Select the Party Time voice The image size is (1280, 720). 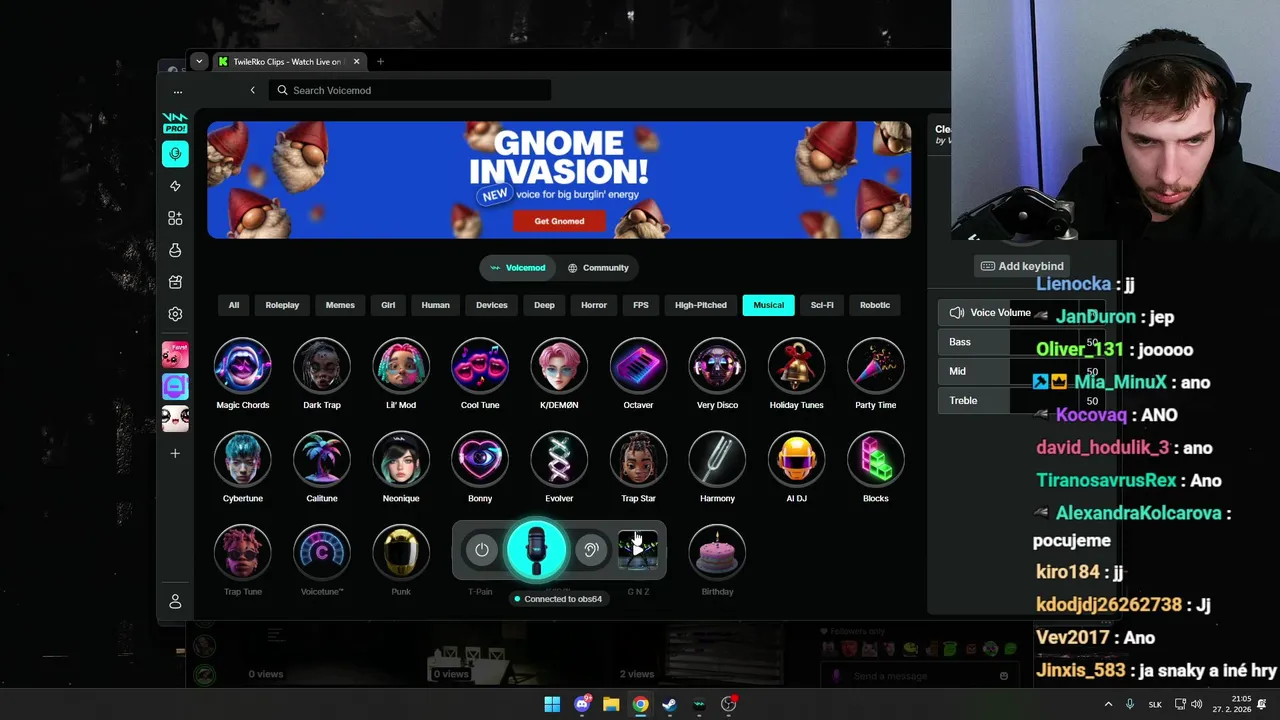875,366
